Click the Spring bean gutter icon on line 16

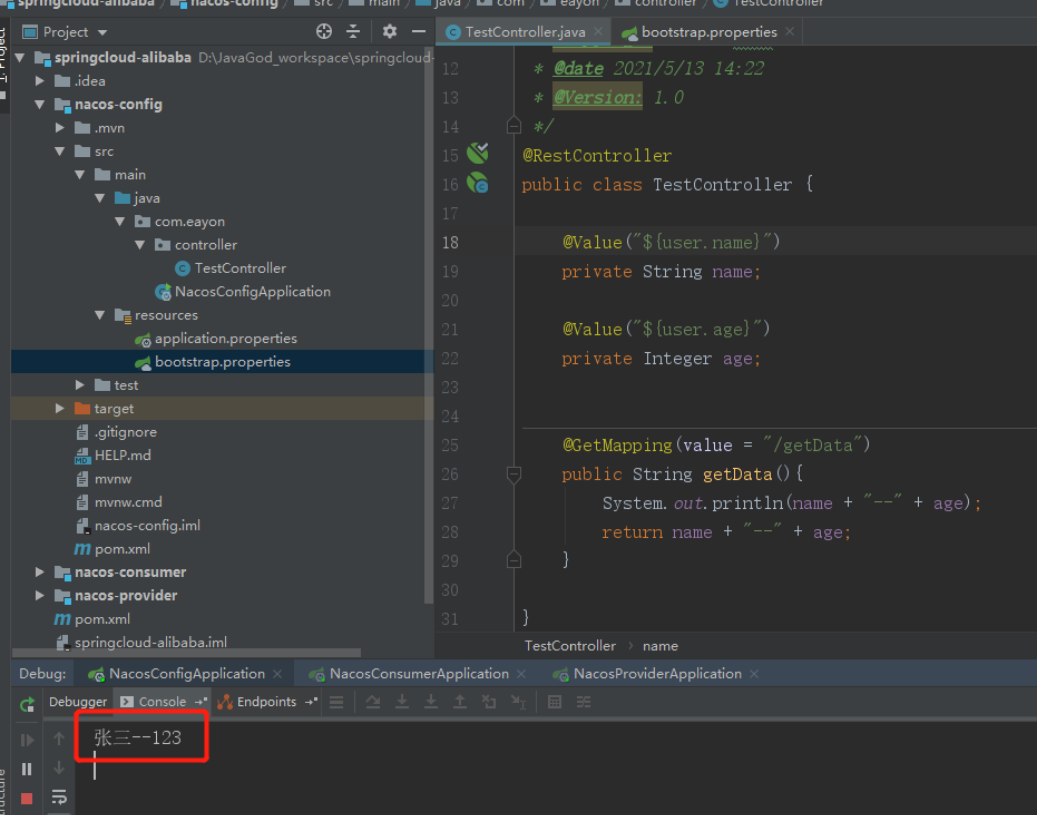point(477,183)
